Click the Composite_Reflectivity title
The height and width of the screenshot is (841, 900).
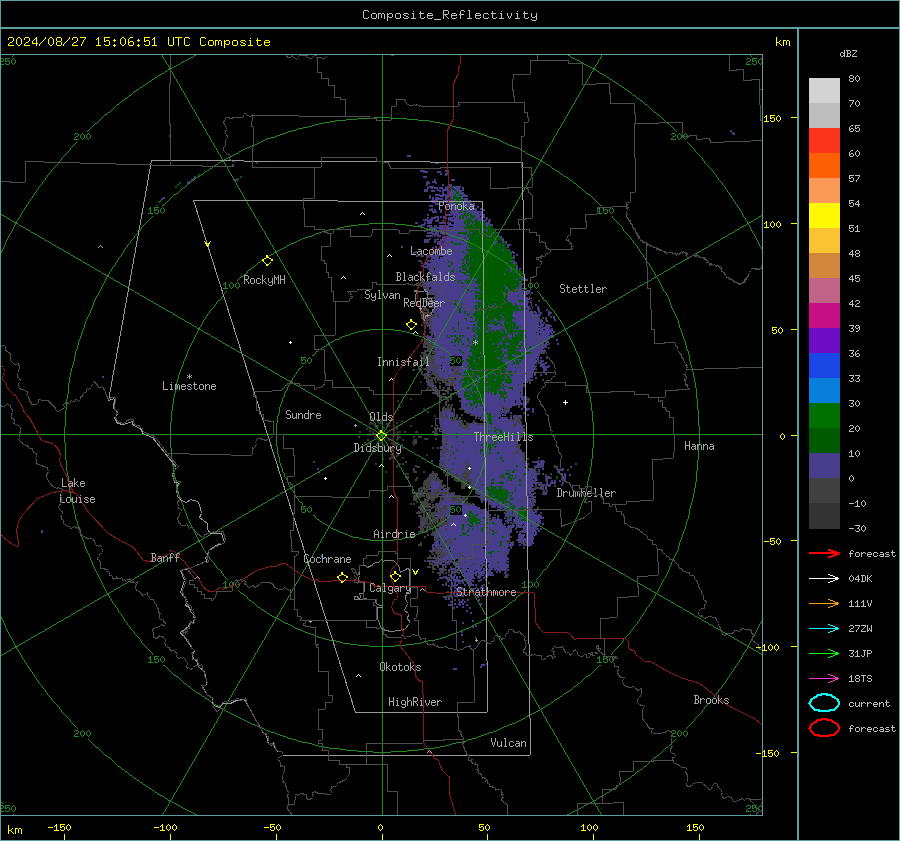click(x=450, y=15)
